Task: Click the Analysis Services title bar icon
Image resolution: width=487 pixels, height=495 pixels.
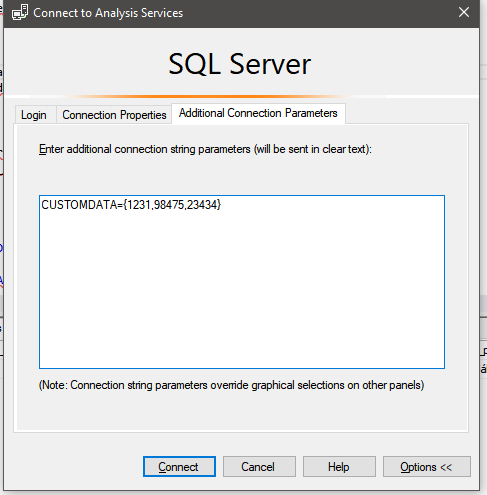Action: click(20, 13)
